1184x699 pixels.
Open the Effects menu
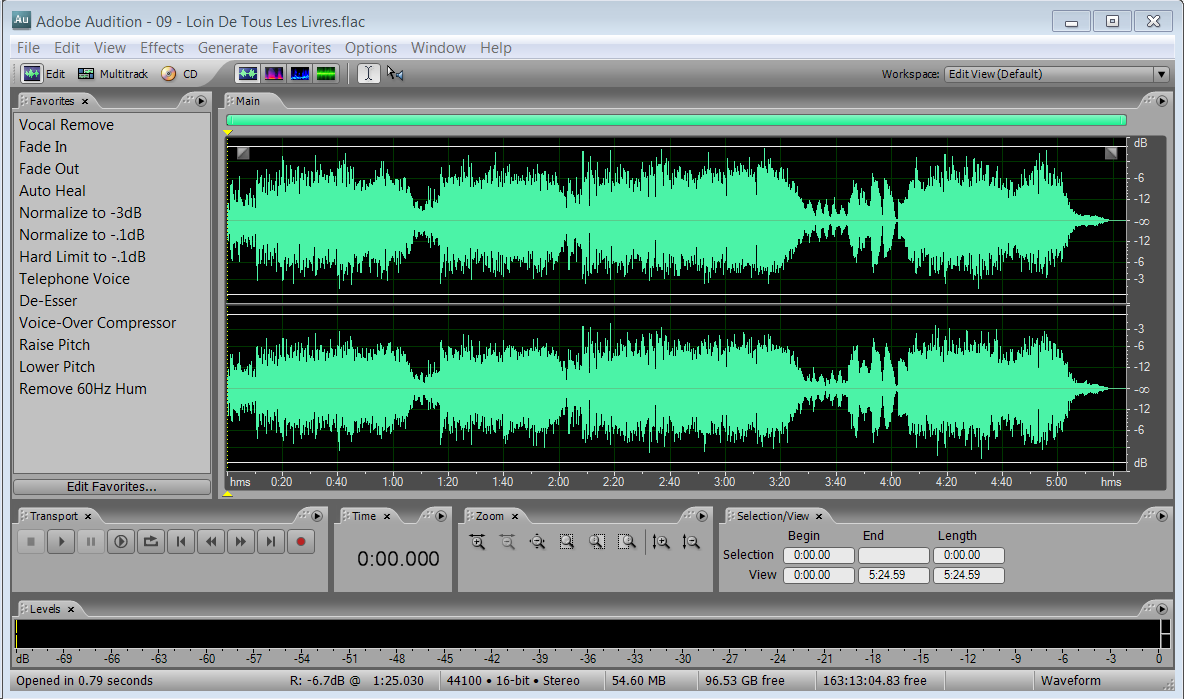point(162,48)
